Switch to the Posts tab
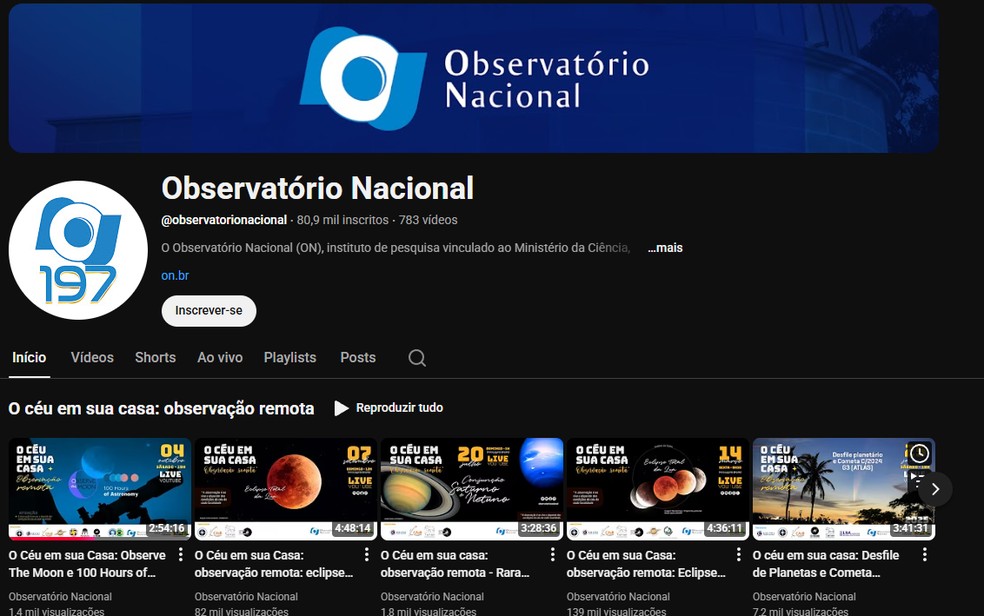 [x=358, y=358]
